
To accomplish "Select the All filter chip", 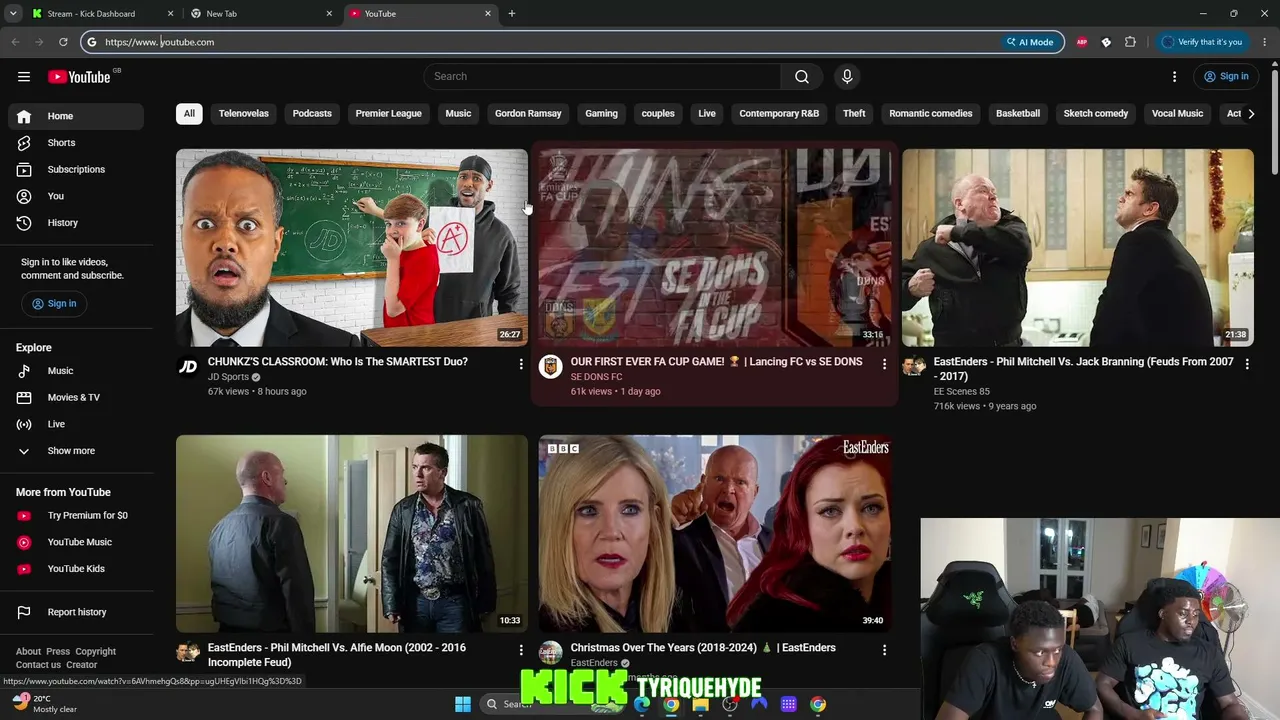I will coord(189,114).
